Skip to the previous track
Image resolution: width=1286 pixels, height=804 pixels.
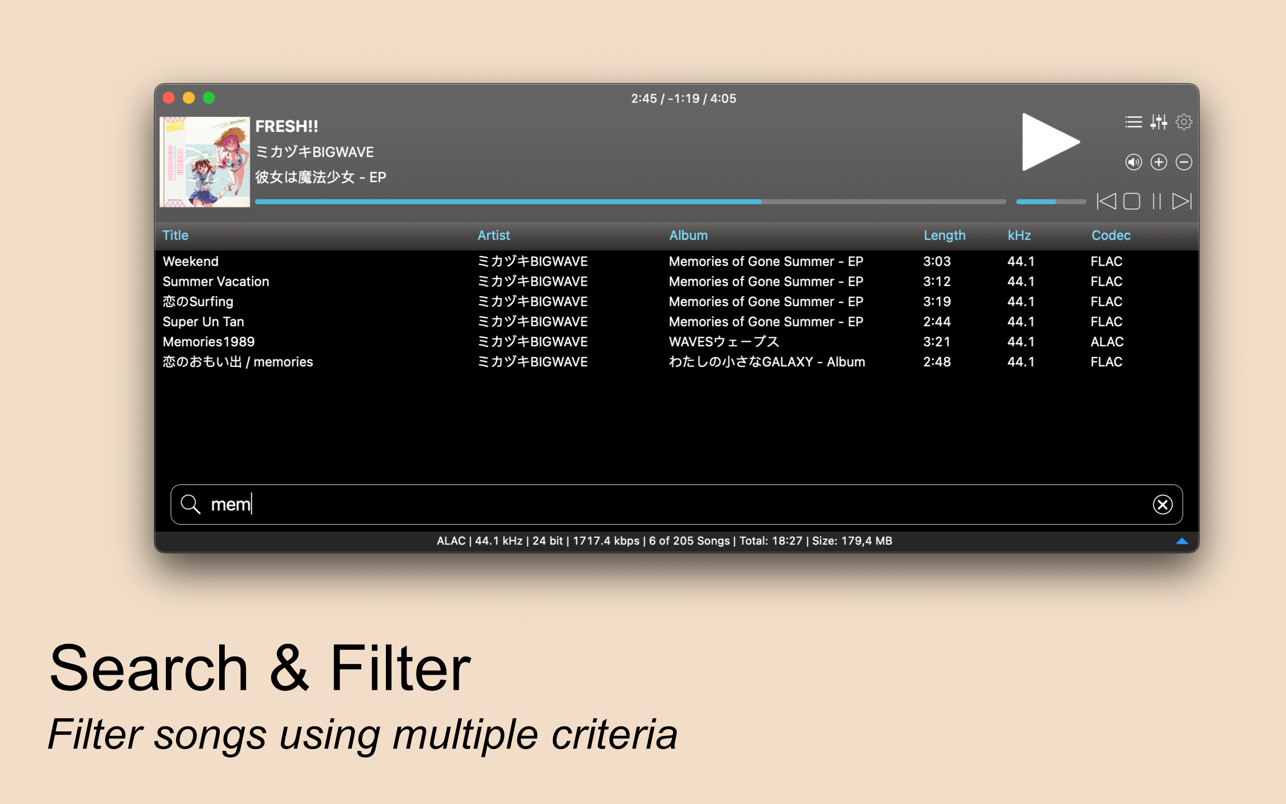click(x=1106, y=201)
